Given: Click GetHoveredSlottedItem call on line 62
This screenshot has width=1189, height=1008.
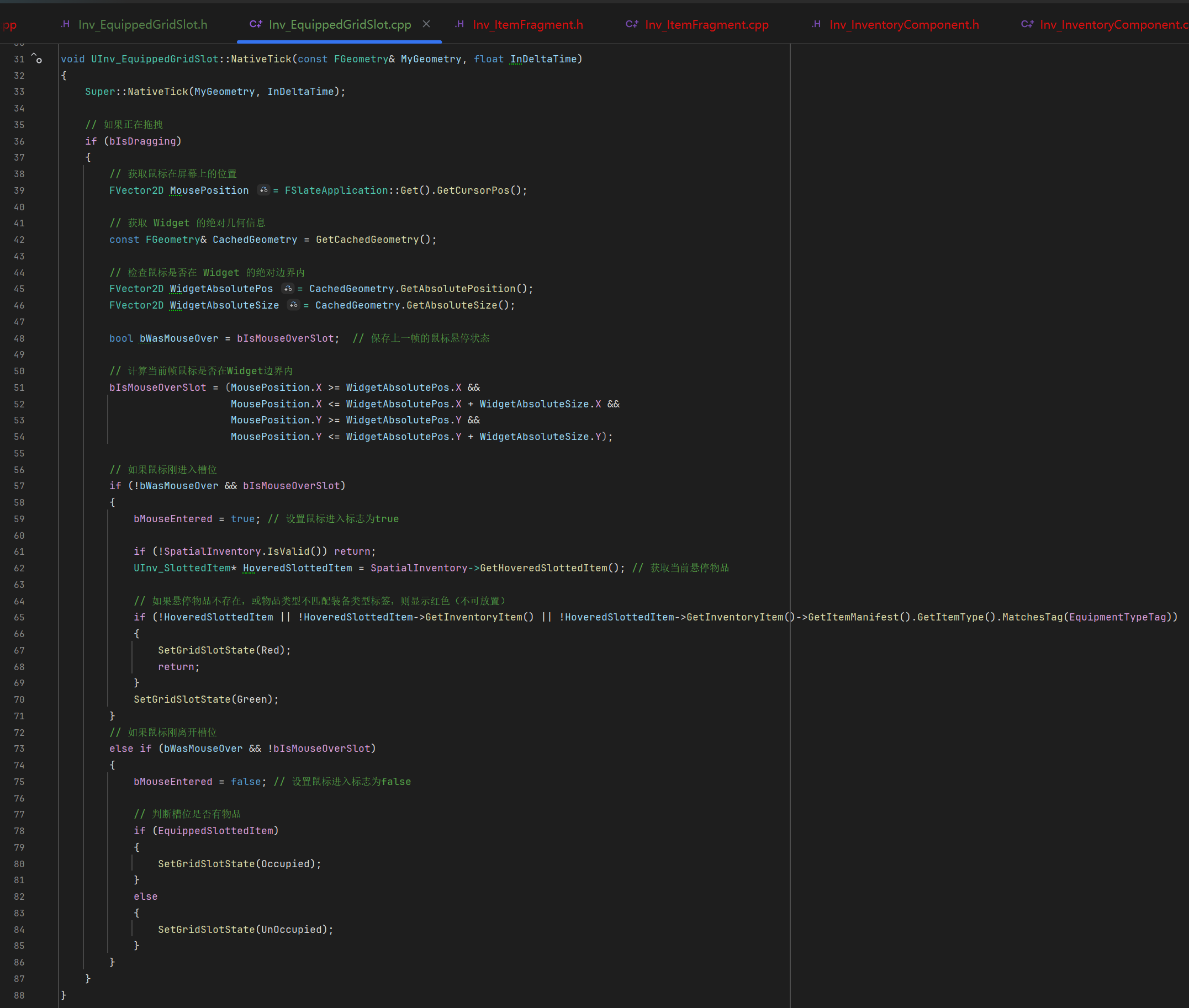Looking at the screenshot, I should 543,568.
